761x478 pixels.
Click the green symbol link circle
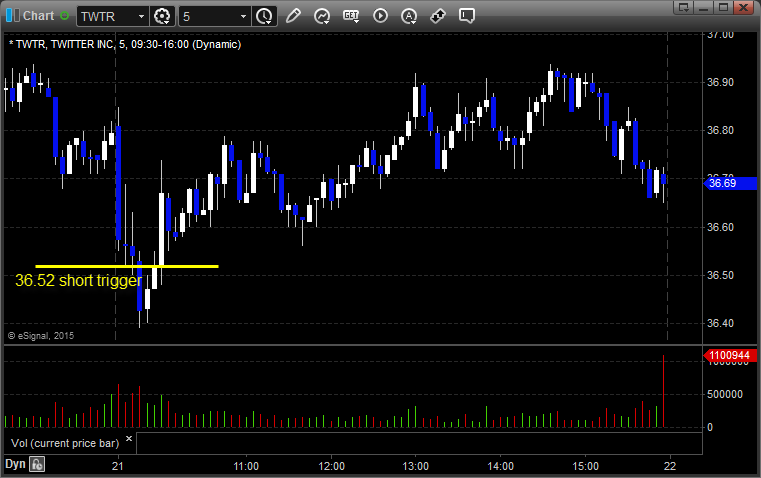pos(65,16)
